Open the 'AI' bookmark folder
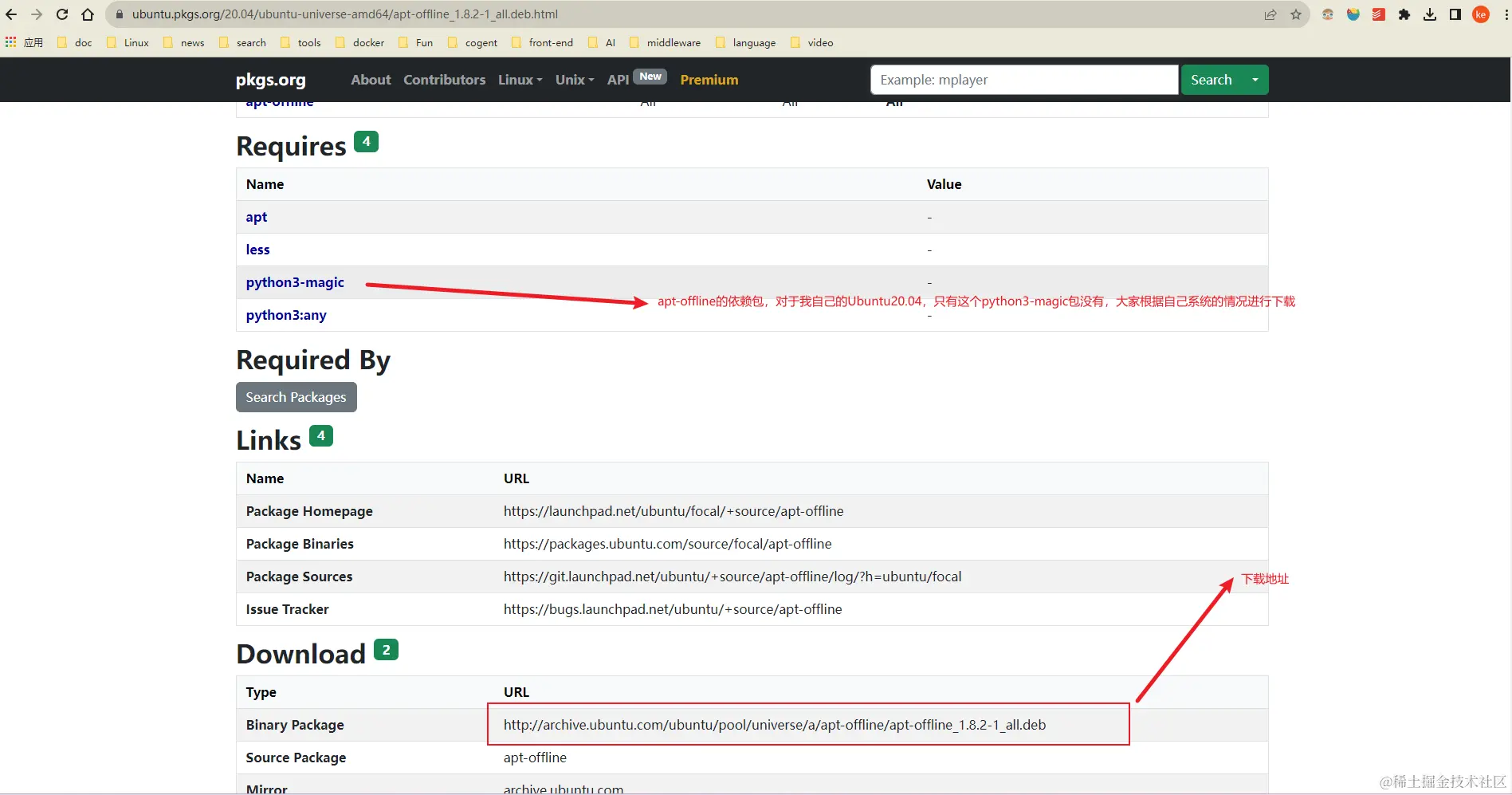This screenshot has height=795, width=1512. coord(602,43)
